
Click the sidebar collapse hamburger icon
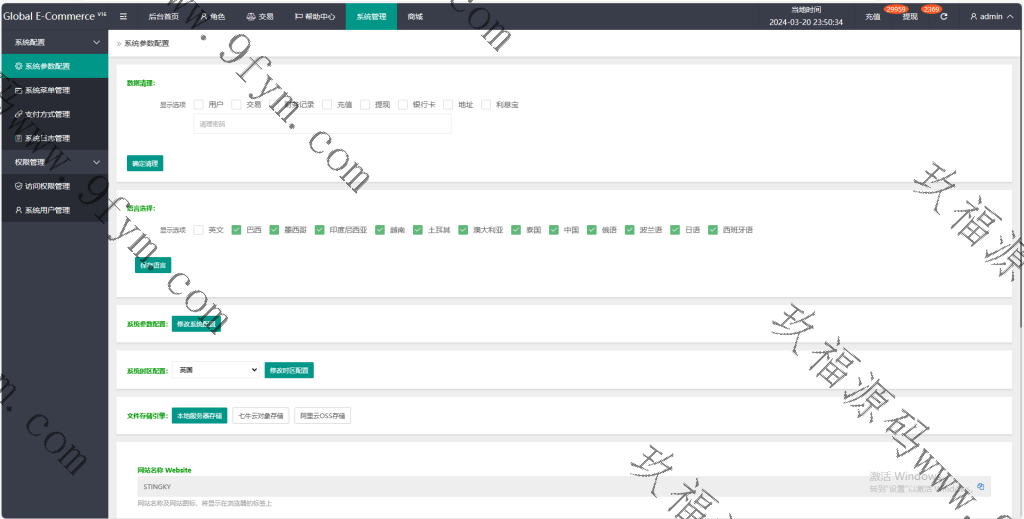(x=123, y=17)
